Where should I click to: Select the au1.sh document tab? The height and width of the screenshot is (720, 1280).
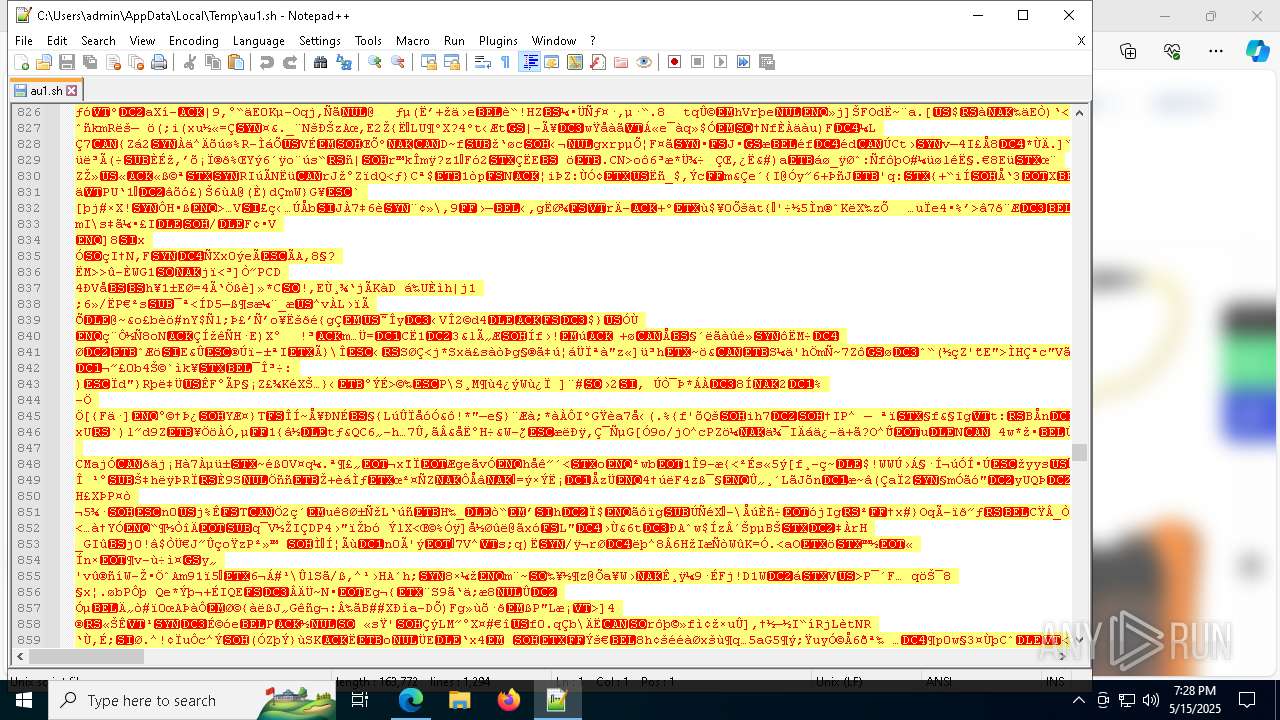coord(46,90)
